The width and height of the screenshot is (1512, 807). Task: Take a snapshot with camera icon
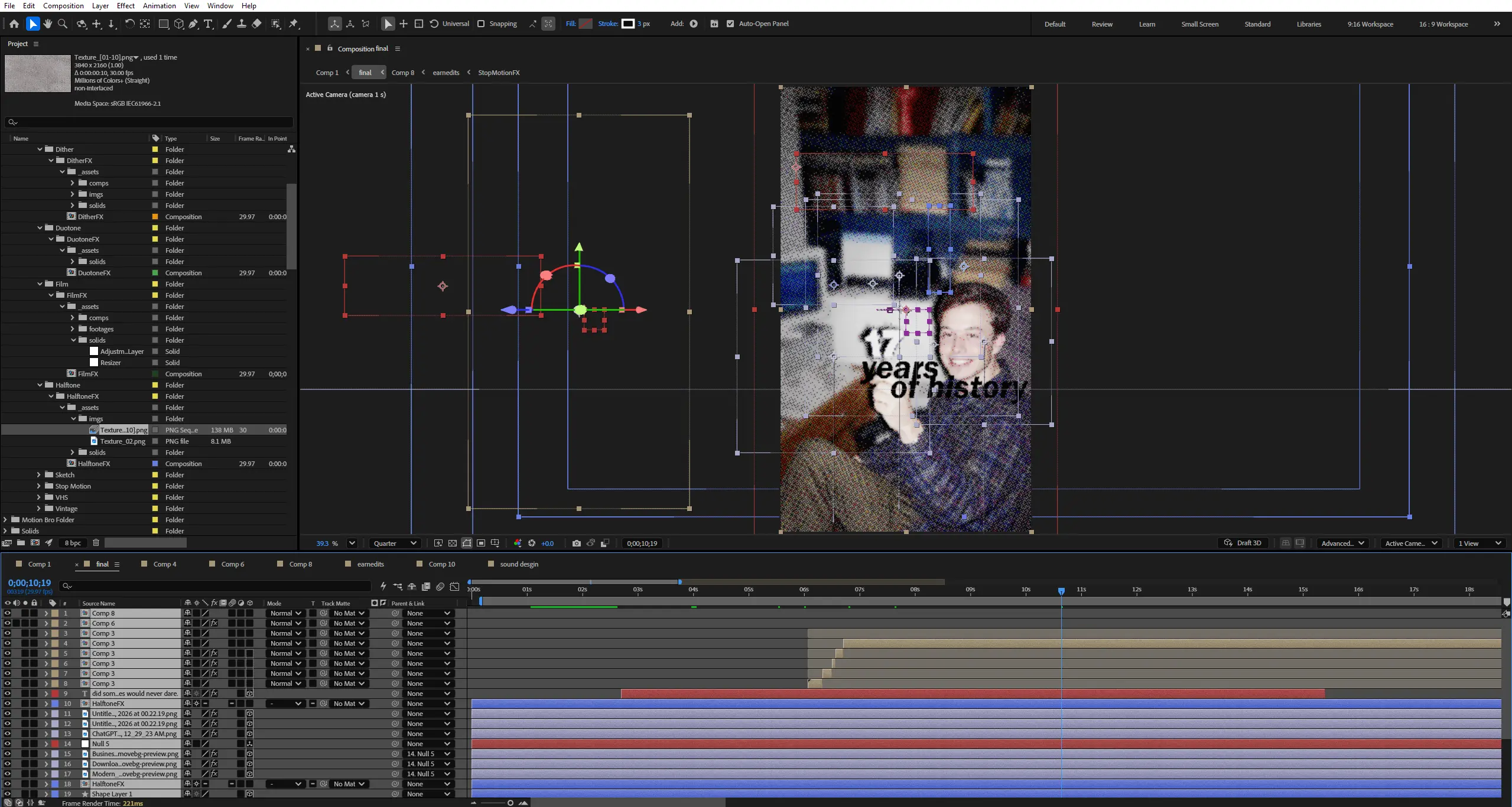[576, 544]
